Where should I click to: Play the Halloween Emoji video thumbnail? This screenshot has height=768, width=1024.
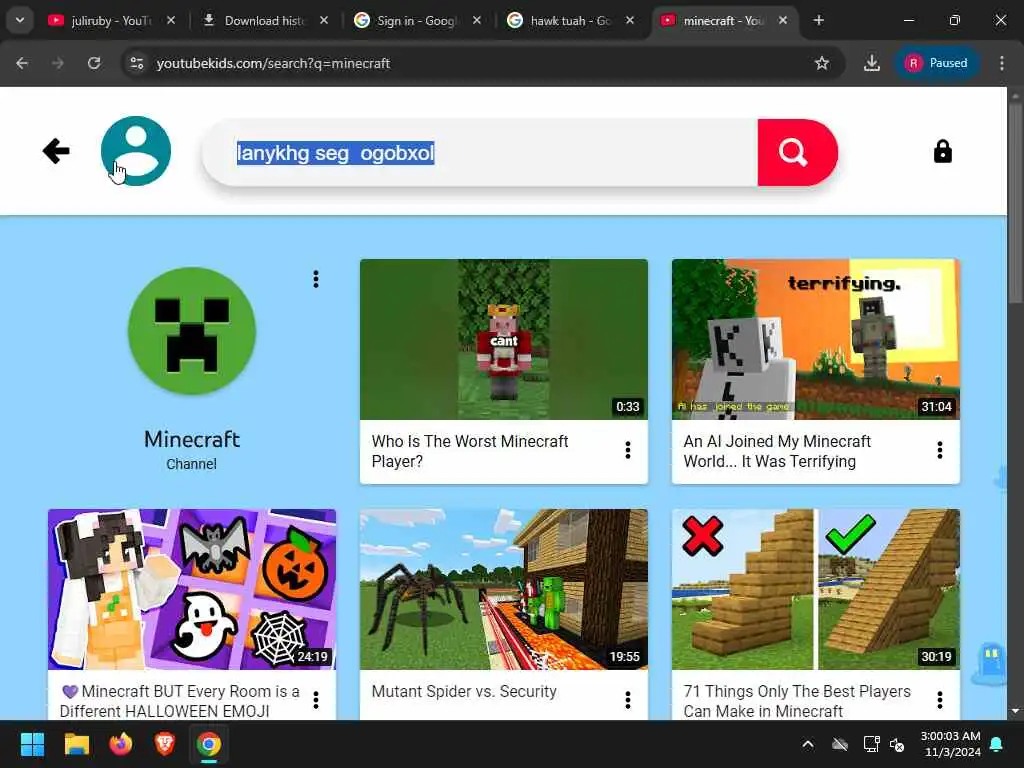(x=192, y=589)
